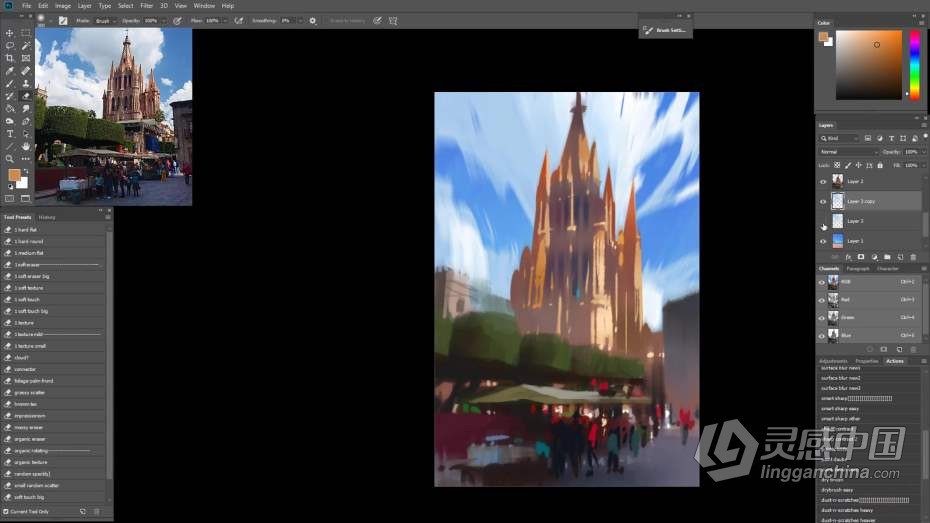Toggle Red channel visibility
This screenshot has height=523, width=930.
tap(822, 300)
